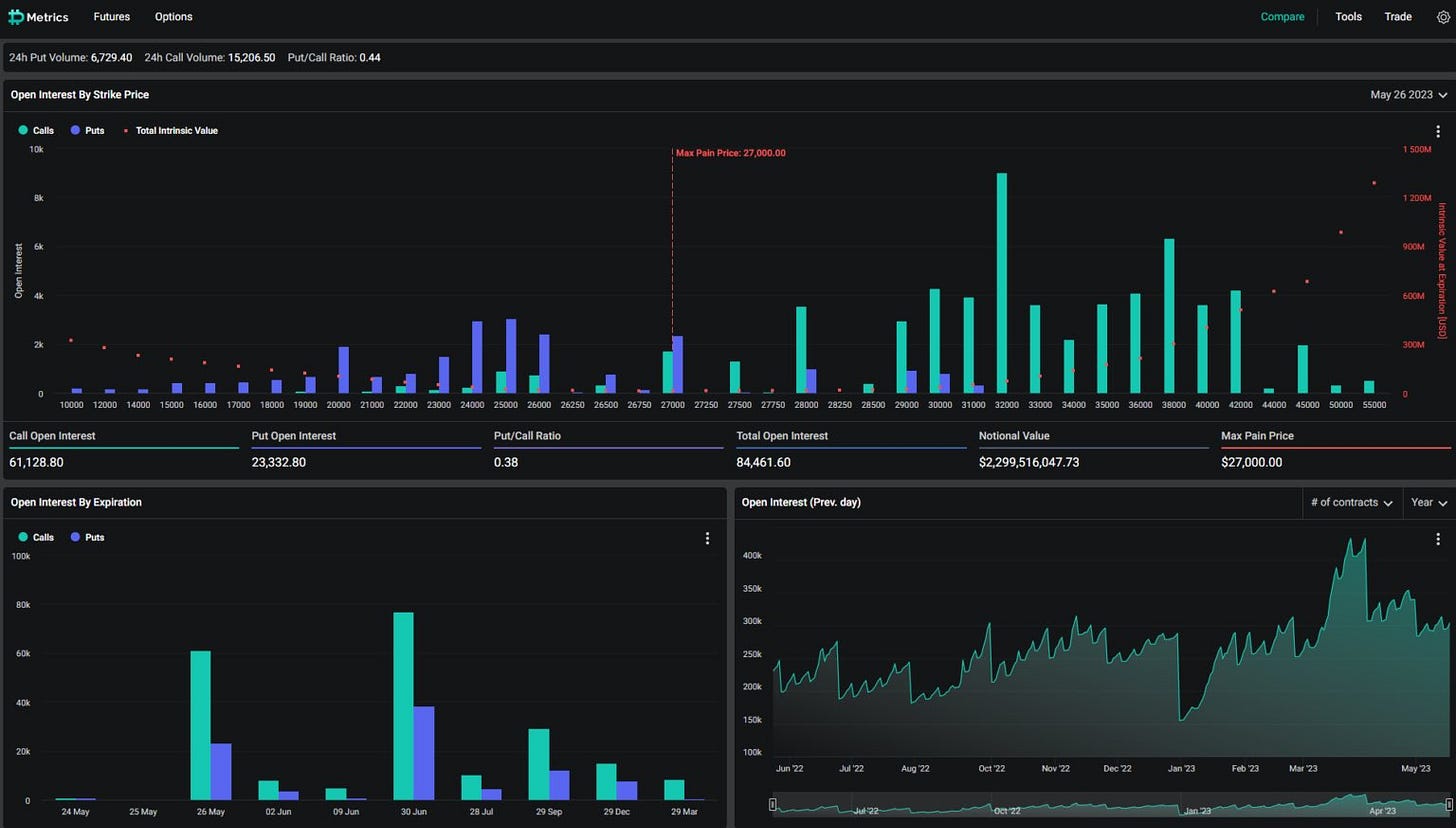Image resolution: width=1456 pixels, height=828 pixels.
Task: Click Open Interest By Expiration title
Action: pyautogui.click(x=76, y=502)
